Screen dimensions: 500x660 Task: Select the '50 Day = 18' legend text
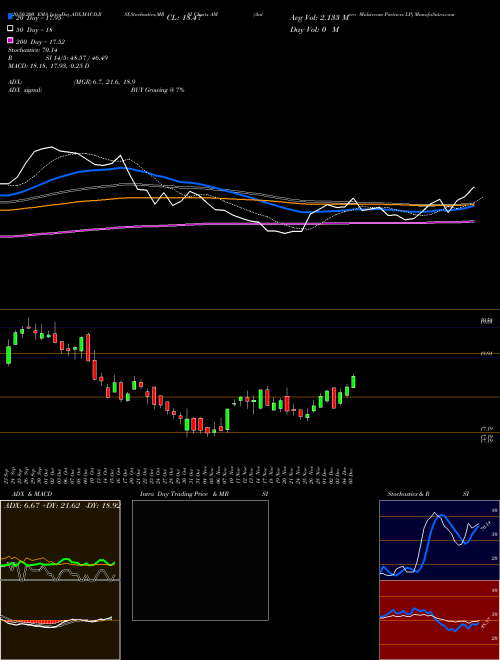point(34,30)
